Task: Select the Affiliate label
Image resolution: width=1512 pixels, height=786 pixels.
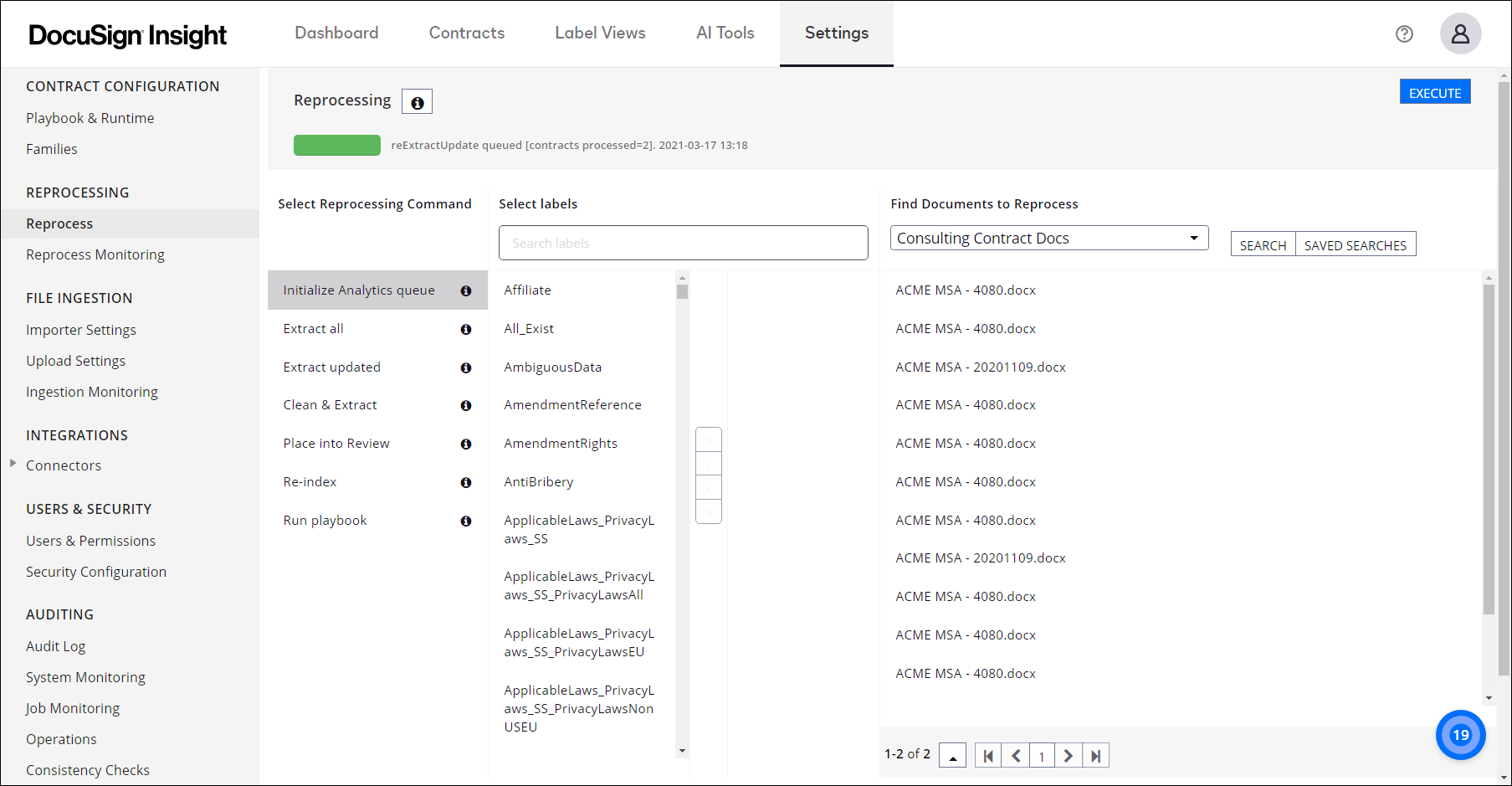Action: (x=527, y=290)
